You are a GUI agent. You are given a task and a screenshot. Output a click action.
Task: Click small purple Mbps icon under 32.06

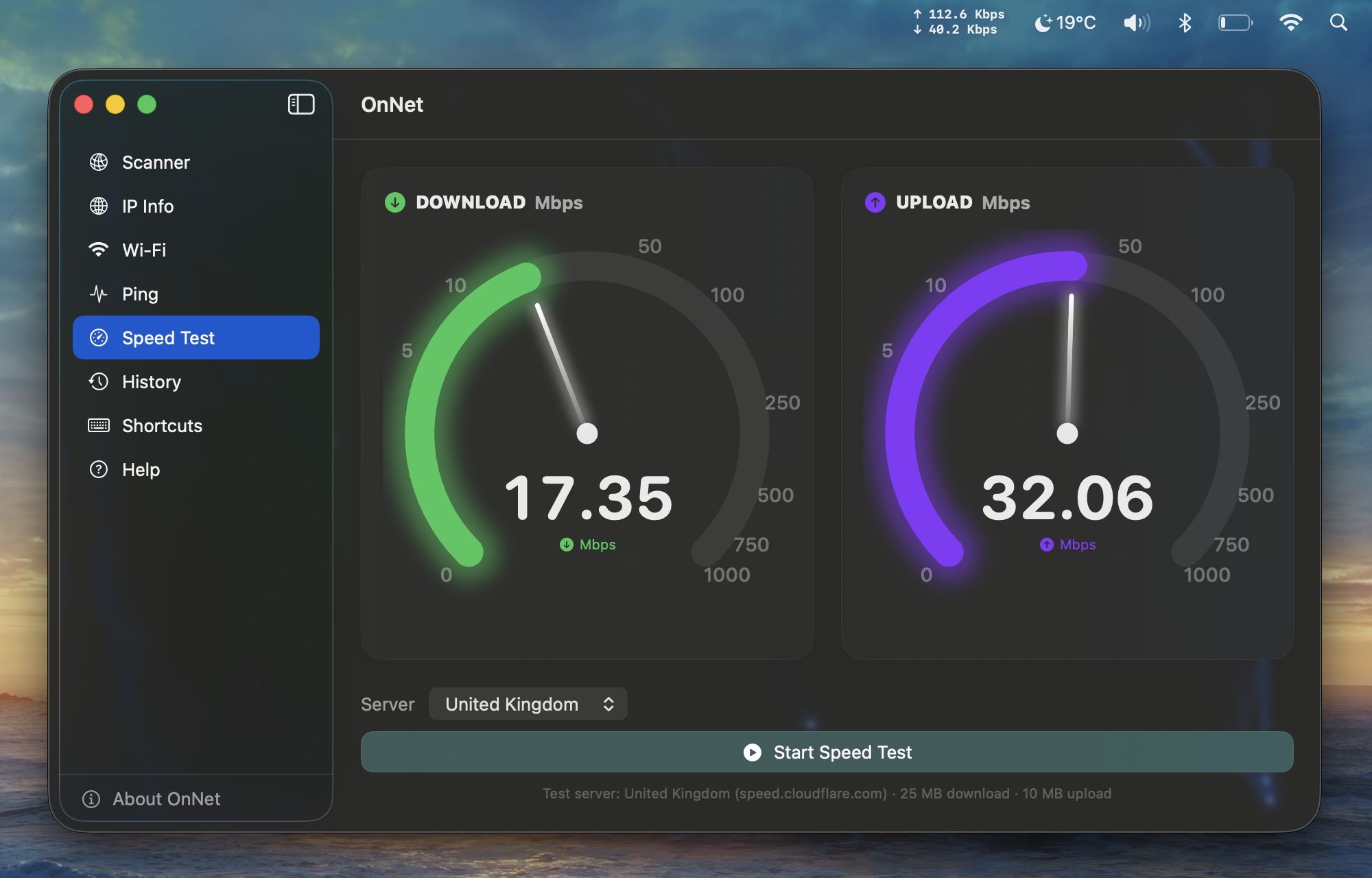(1047, 545)
